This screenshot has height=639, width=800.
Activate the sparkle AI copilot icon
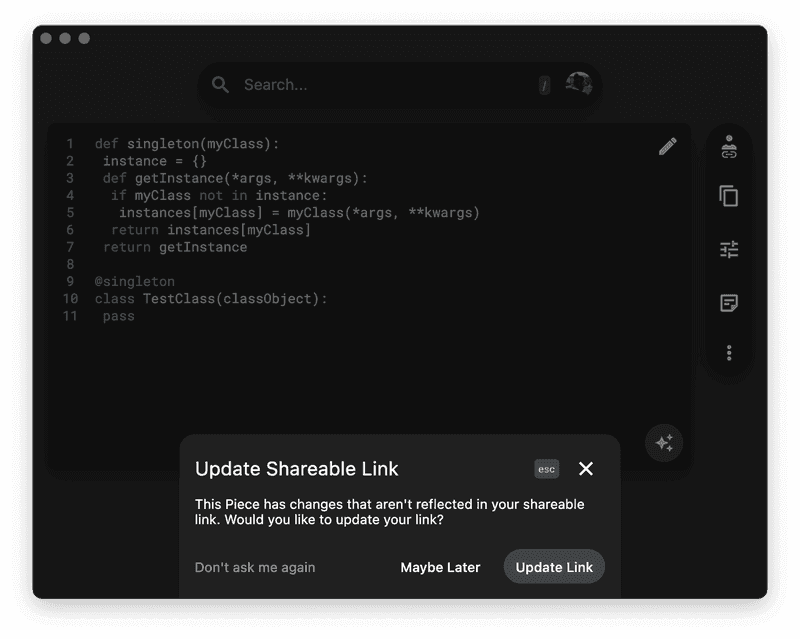click(662, 443)
